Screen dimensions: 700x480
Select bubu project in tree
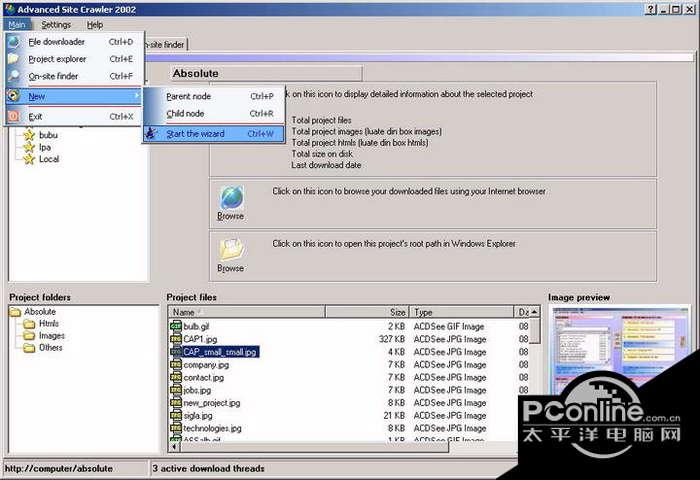pos(48,135)
